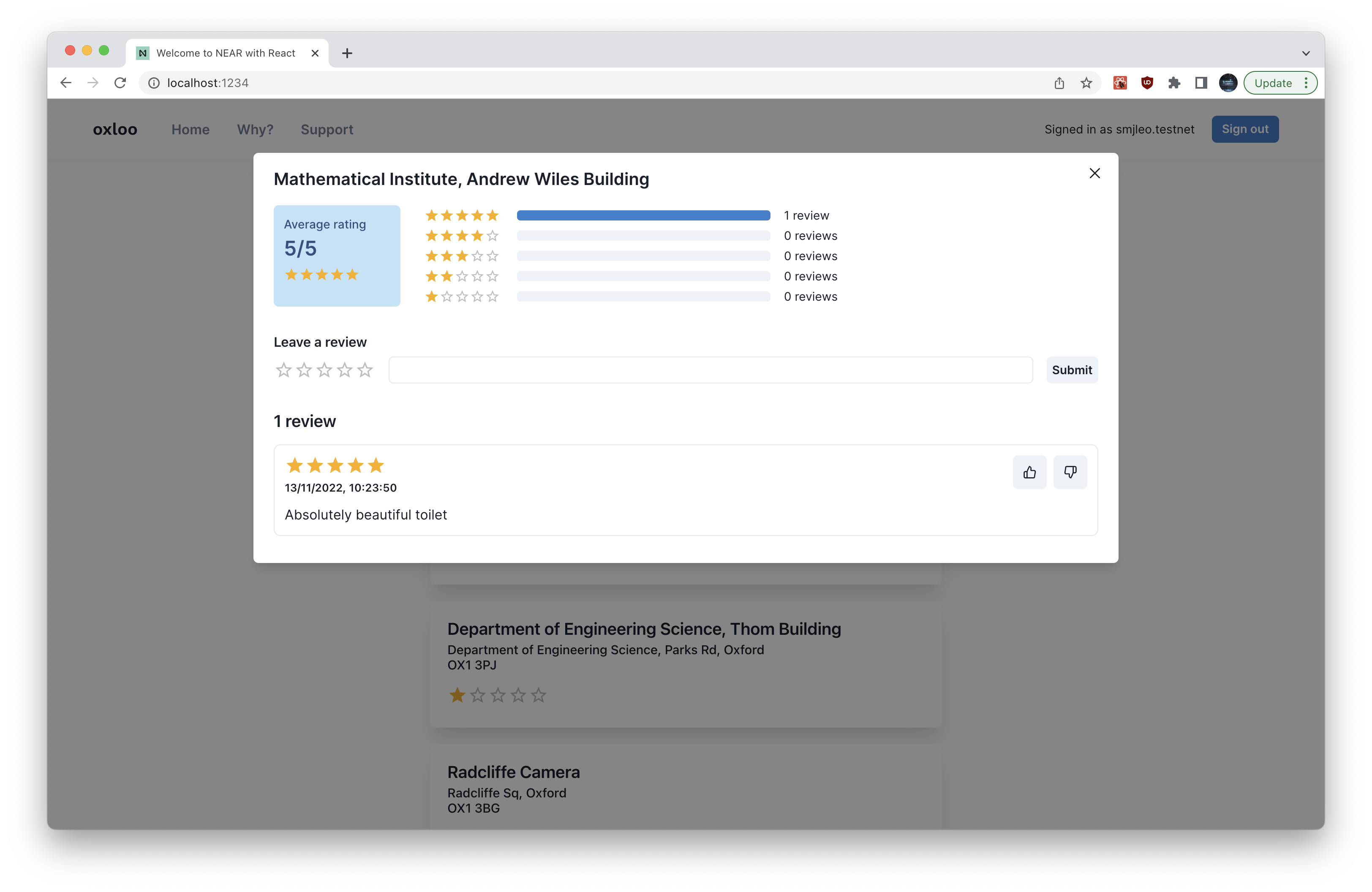This screenshot has height=892, width=1372.
Task: Open a new browser tab
Action: click(x=347, y=53)
